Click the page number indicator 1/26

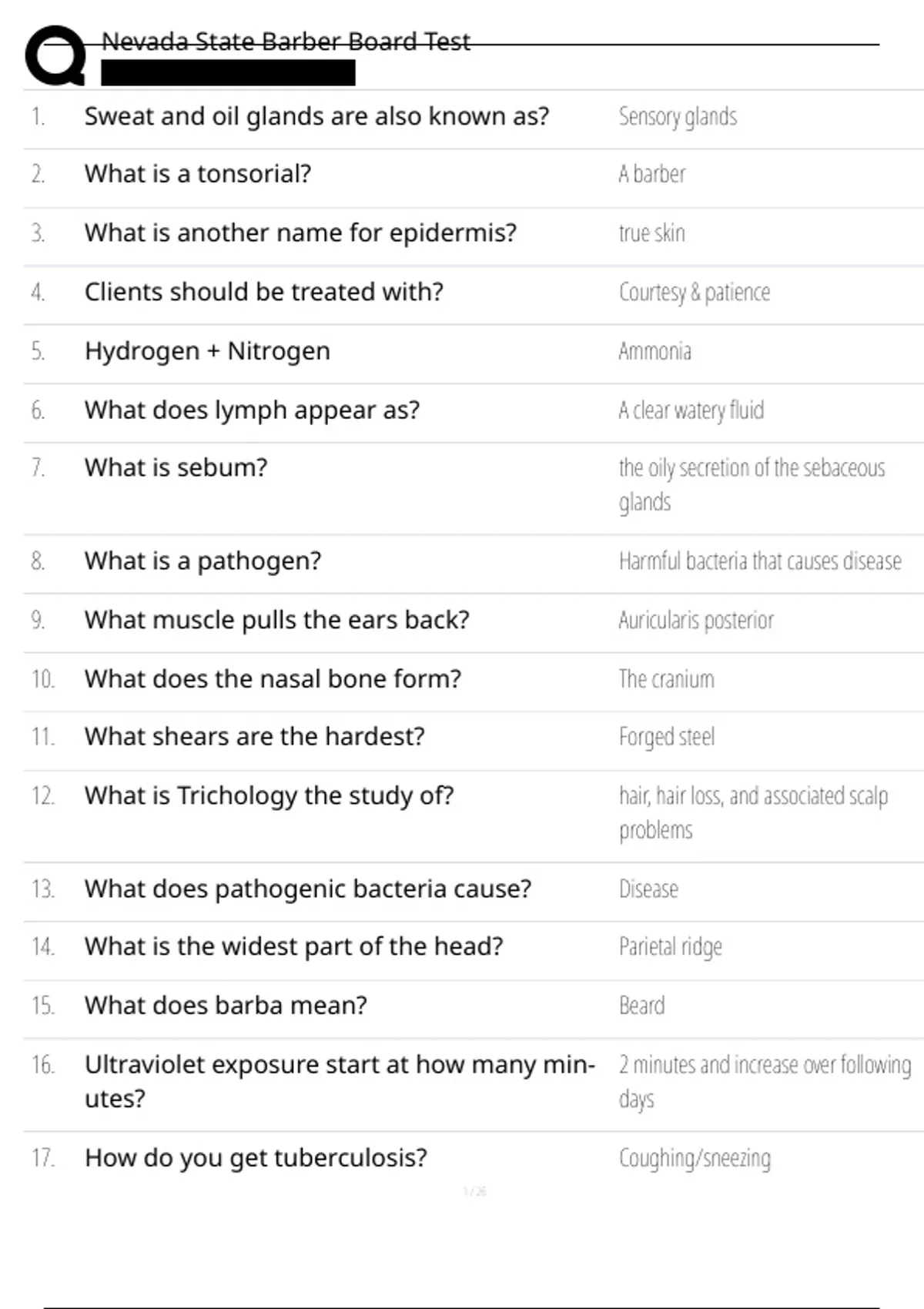pos(474,1192)
